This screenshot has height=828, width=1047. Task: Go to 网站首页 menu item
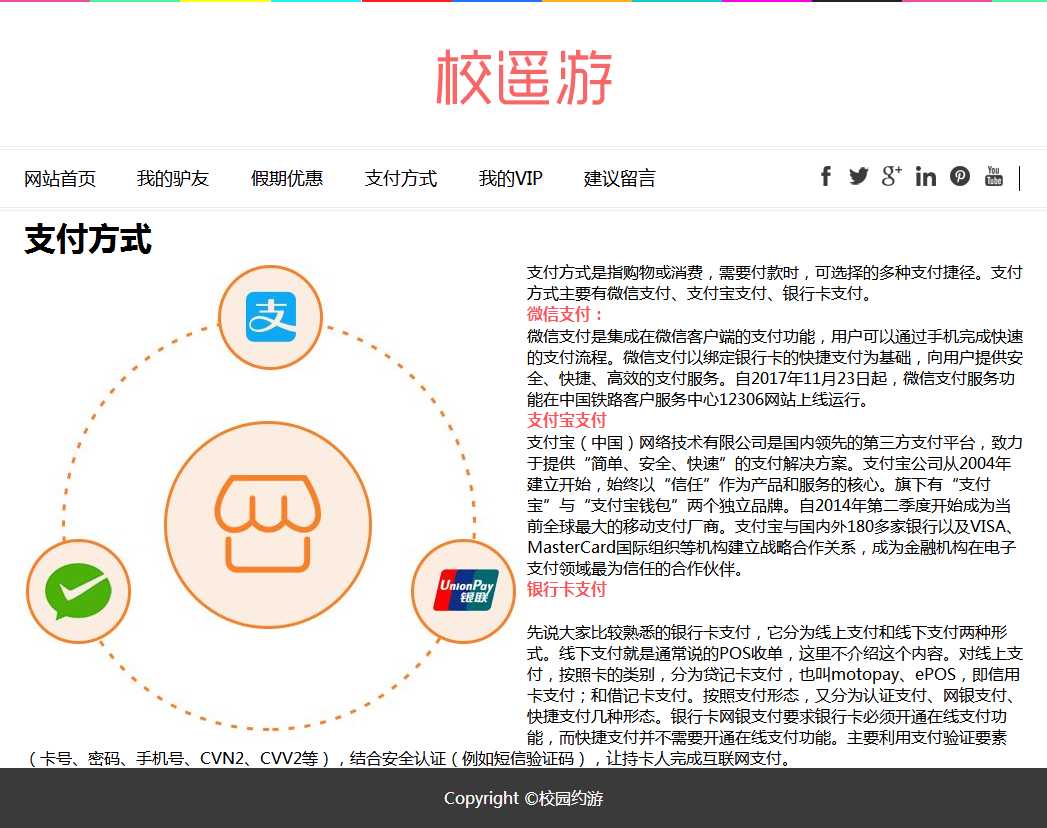point(60,179)
